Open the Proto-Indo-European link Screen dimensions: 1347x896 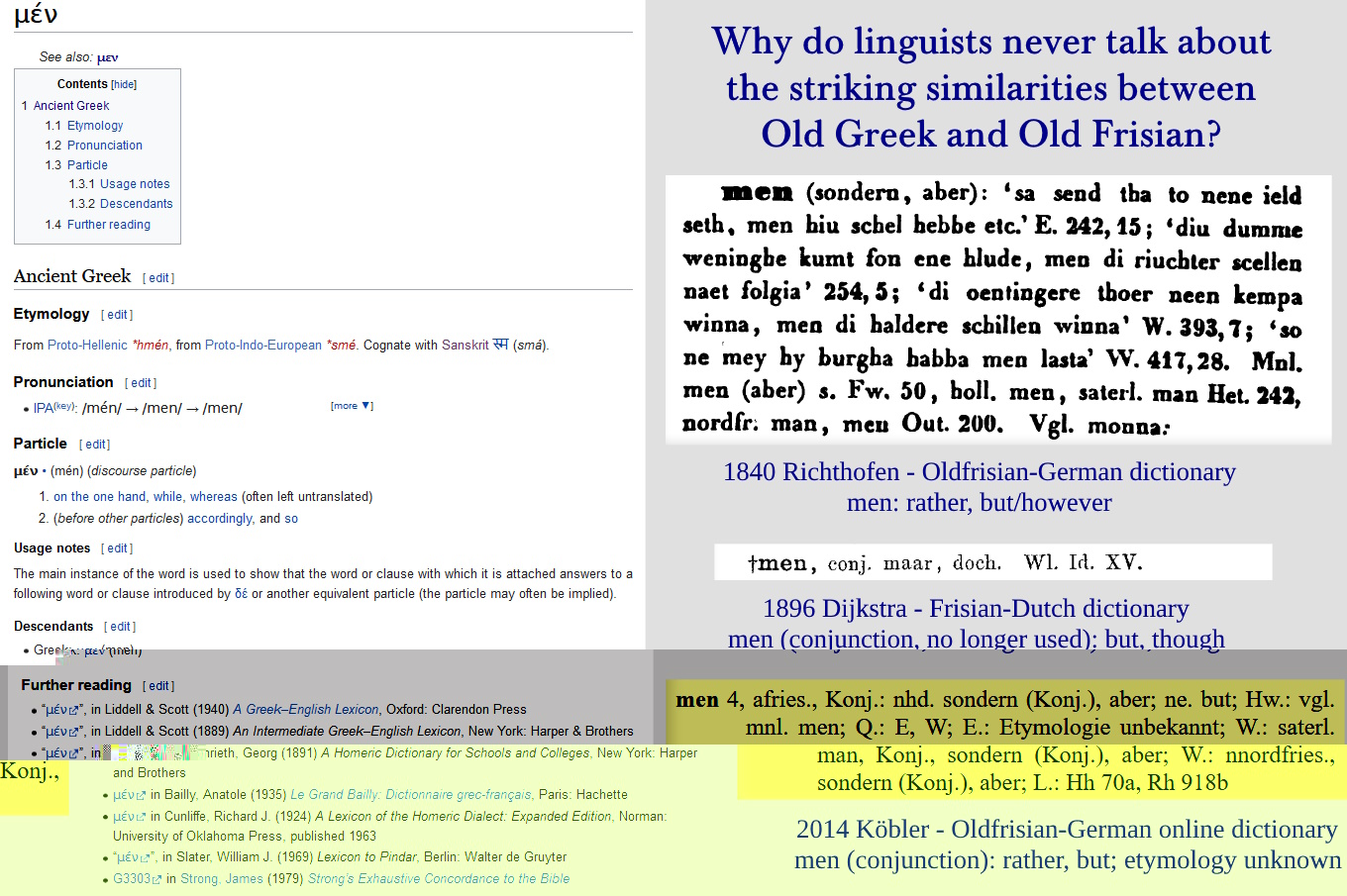click(262, 346)
